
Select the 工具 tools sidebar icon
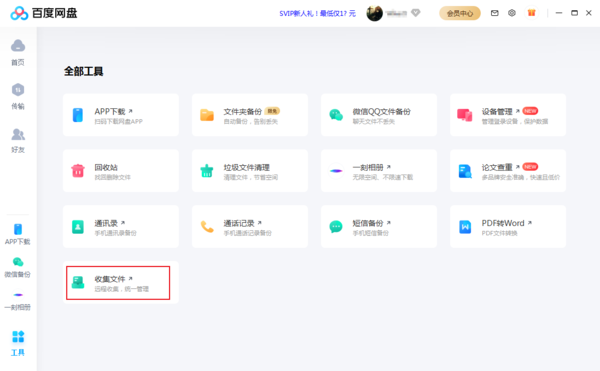(18, 337)
